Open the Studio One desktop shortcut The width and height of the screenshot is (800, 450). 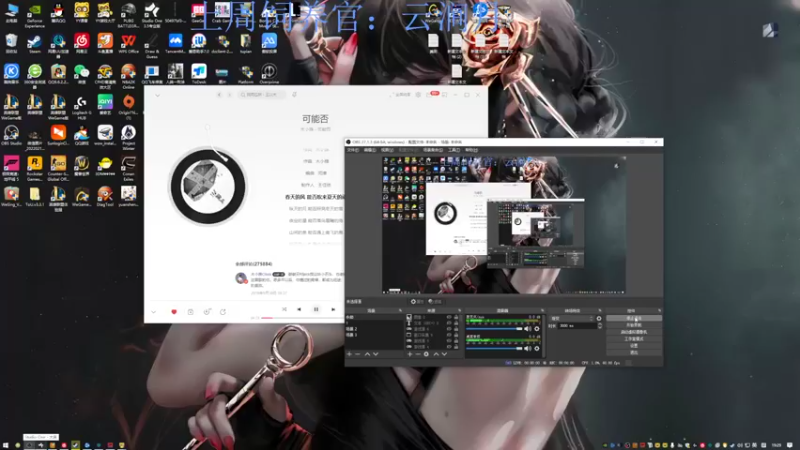point(152,16)
